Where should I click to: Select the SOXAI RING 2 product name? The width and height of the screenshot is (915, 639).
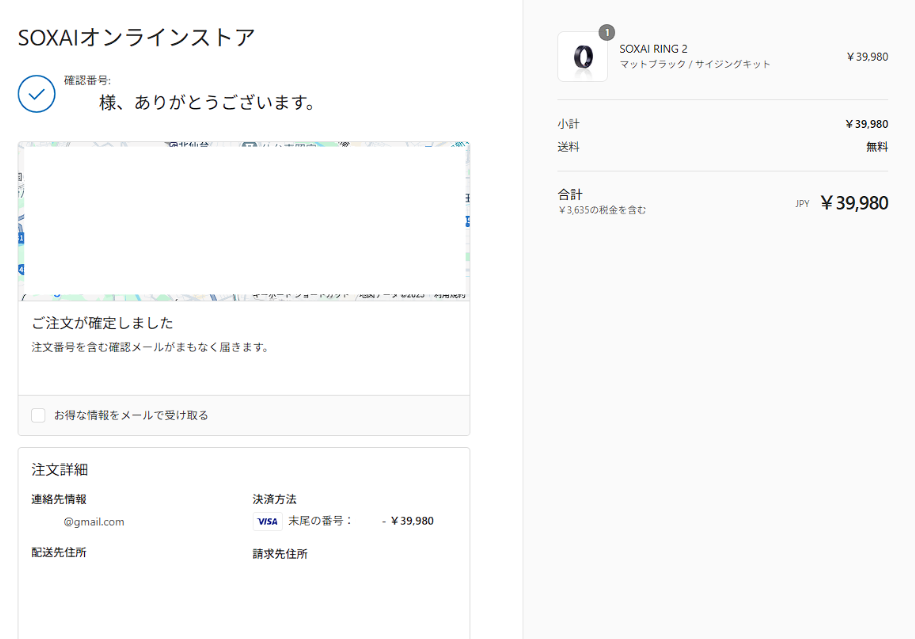tap(654, 49)
